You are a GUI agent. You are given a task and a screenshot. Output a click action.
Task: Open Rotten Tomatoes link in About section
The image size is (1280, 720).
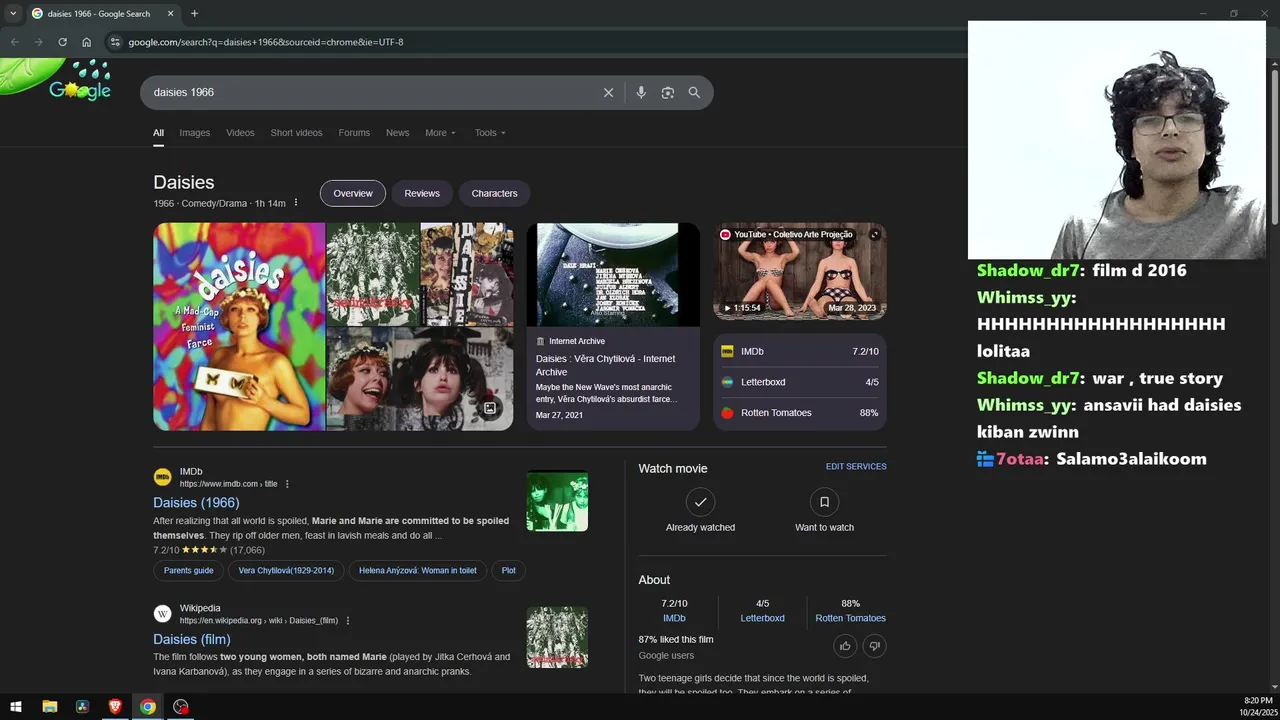tap(850, 618)
